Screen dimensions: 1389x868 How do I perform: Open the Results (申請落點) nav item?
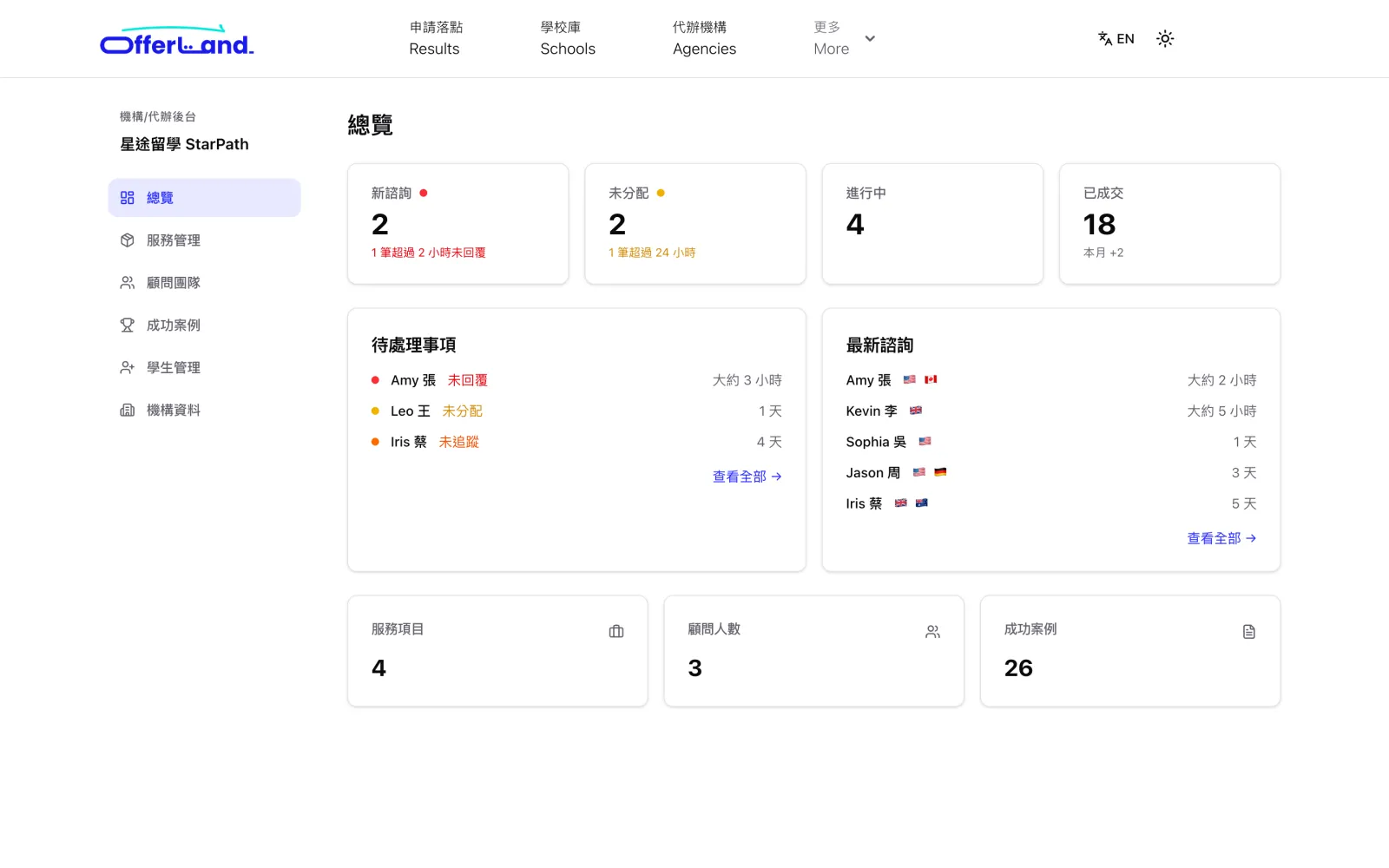[436, 38]
